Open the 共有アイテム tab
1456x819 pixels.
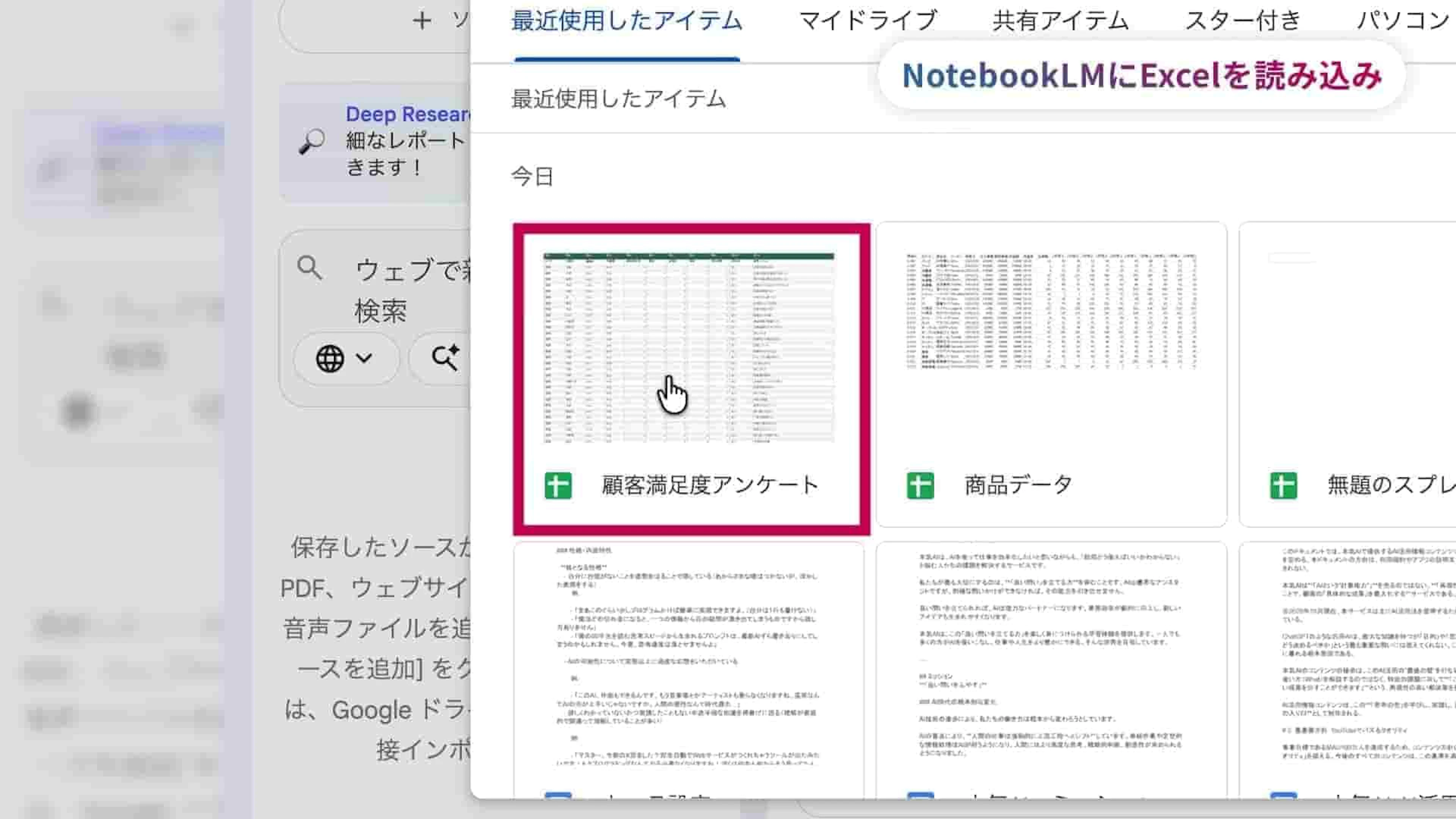pos(1061,21)
